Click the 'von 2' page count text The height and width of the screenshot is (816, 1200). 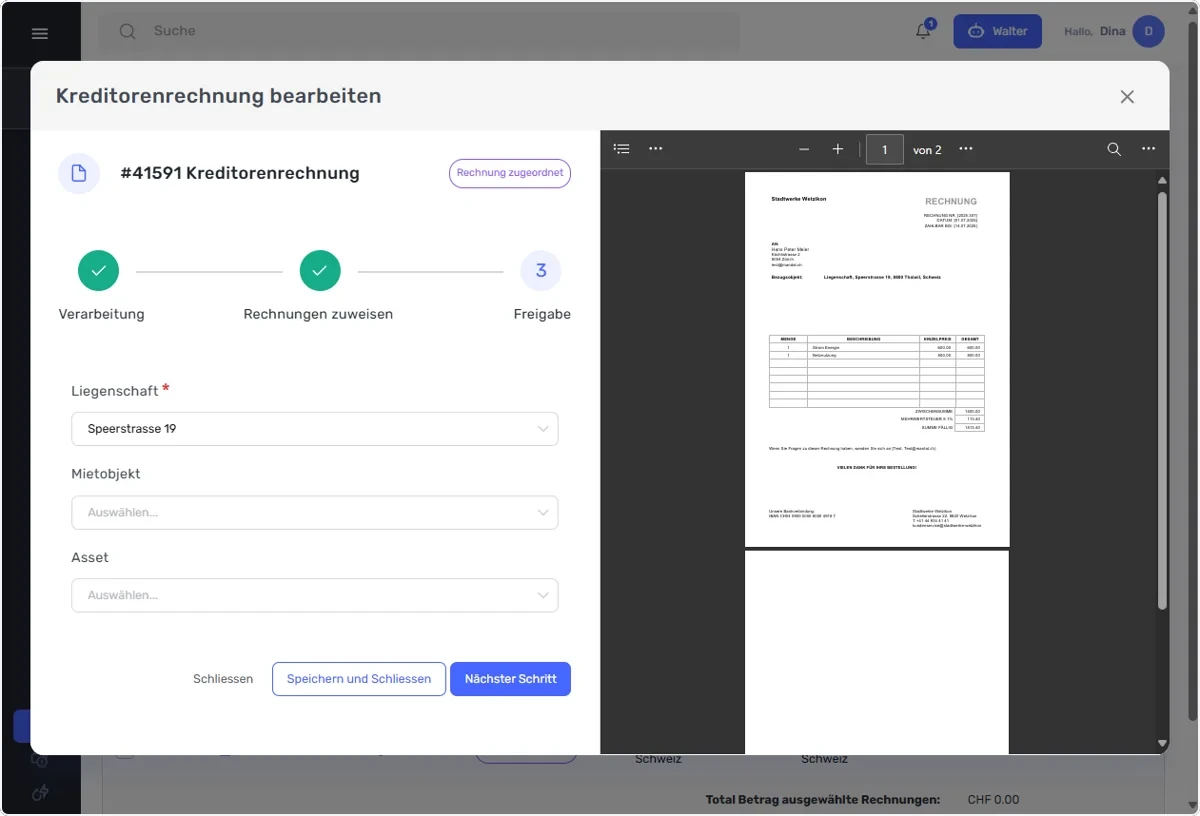927,150
